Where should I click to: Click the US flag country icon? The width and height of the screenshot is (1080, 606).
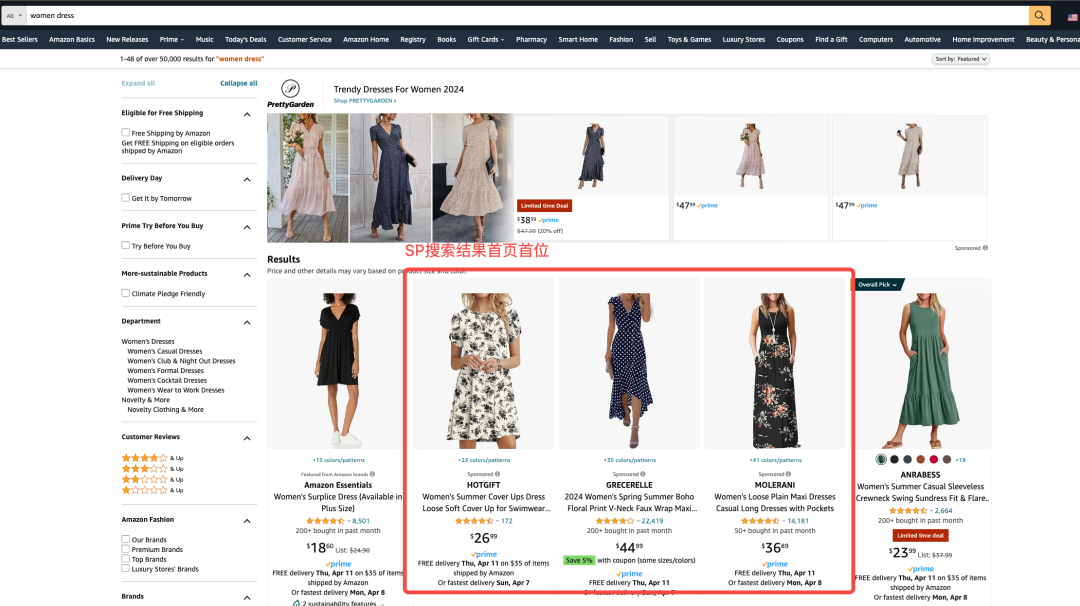click(x=1072, y=17)
